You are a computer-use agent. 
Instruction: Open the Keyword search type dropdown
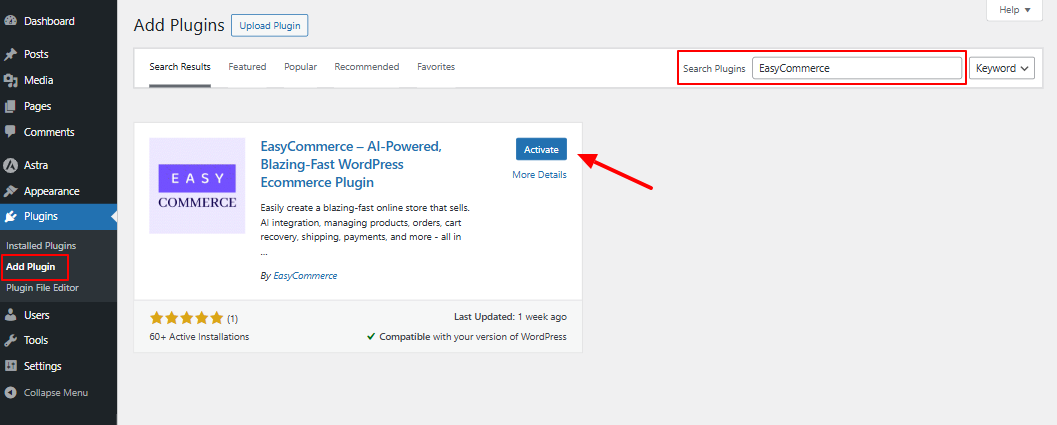click(1002, 68)
